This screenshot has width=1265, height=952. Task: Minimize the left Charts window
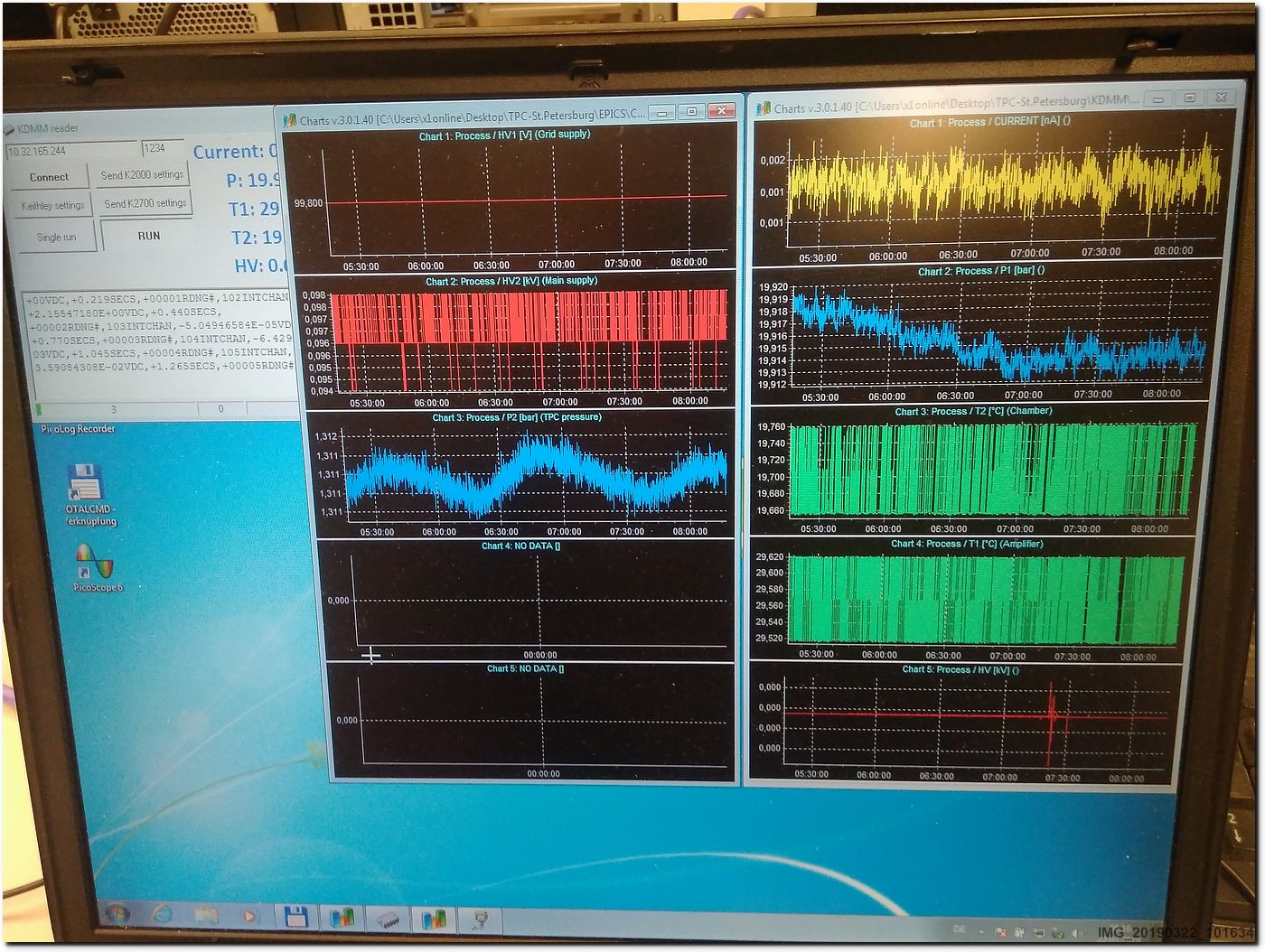(662, 113)
